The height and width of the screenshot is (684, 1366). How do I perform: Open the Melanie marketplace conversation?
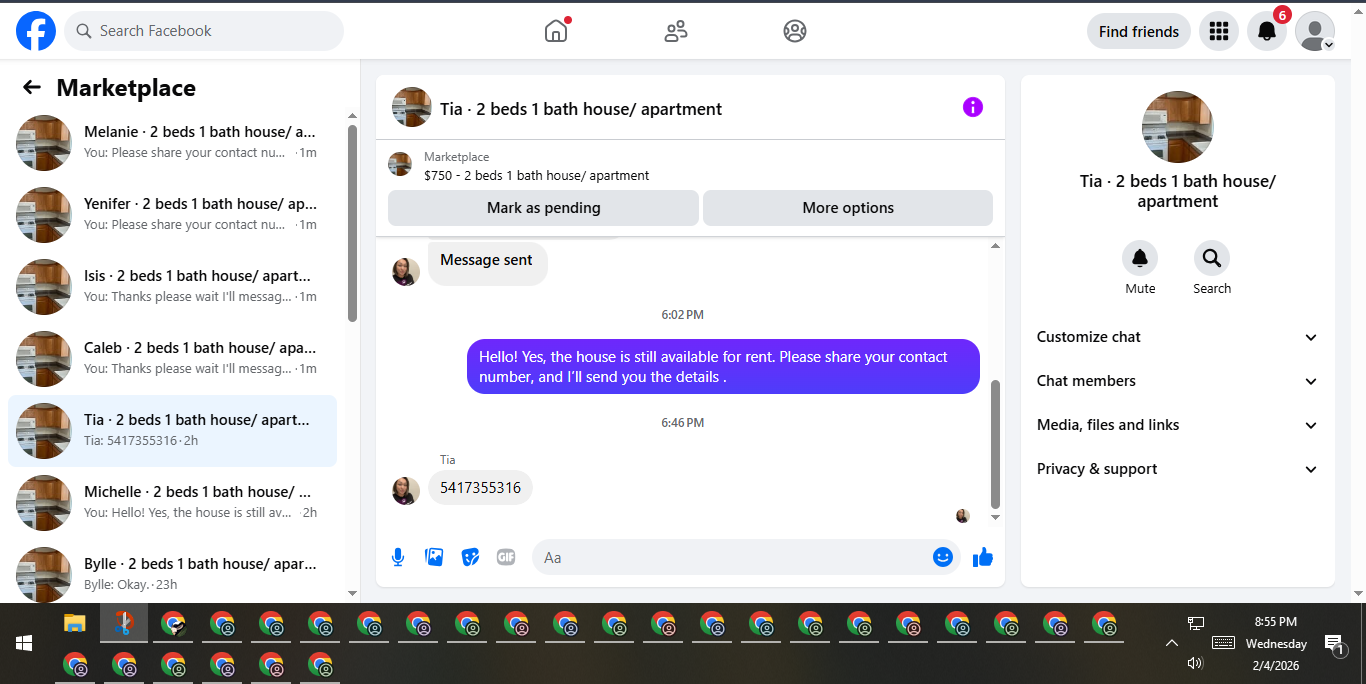pyautogui.click(x=172, y=143)
